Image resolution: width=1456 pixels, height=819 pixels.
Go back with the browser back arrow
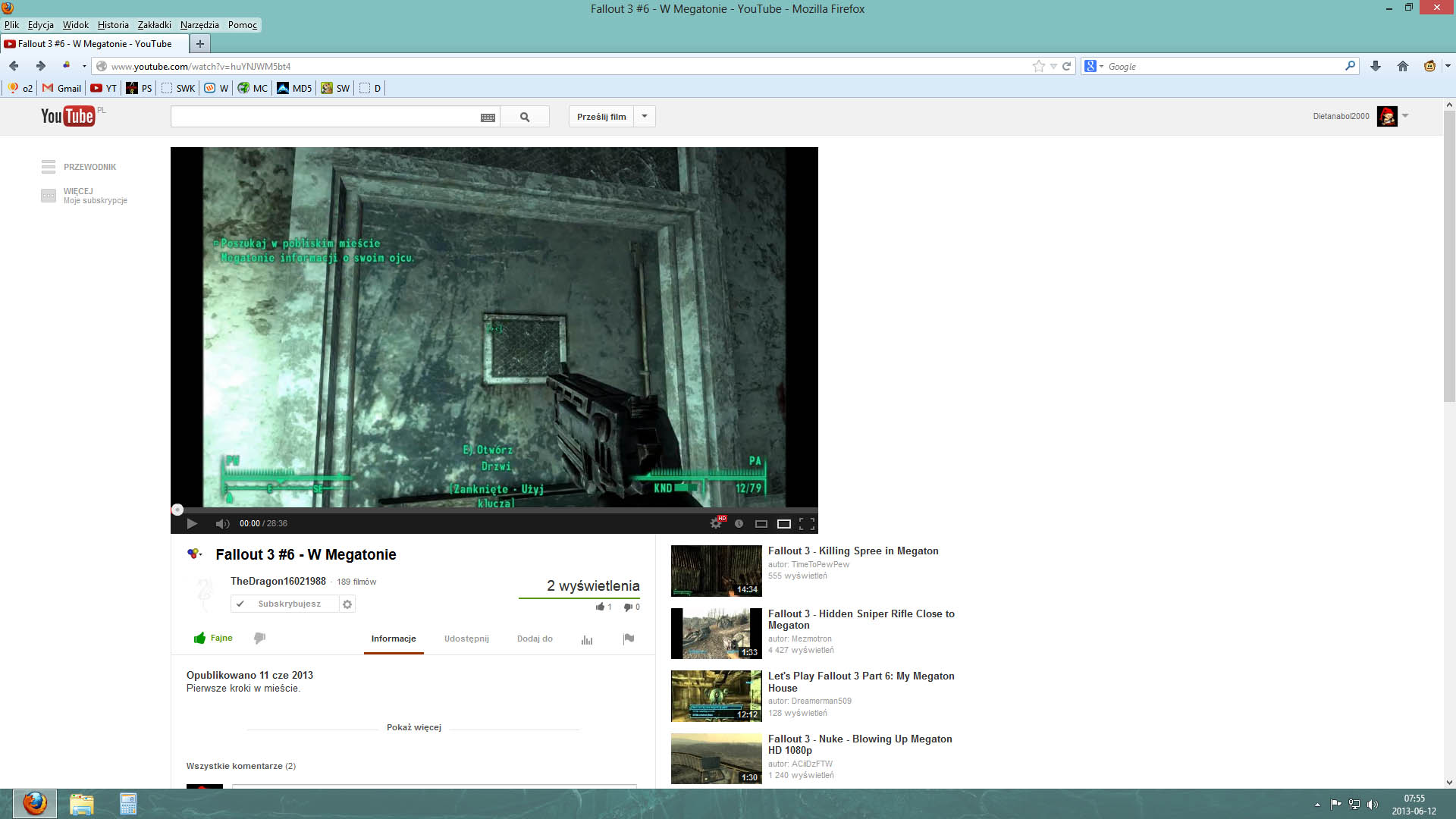tap(14, 66)
